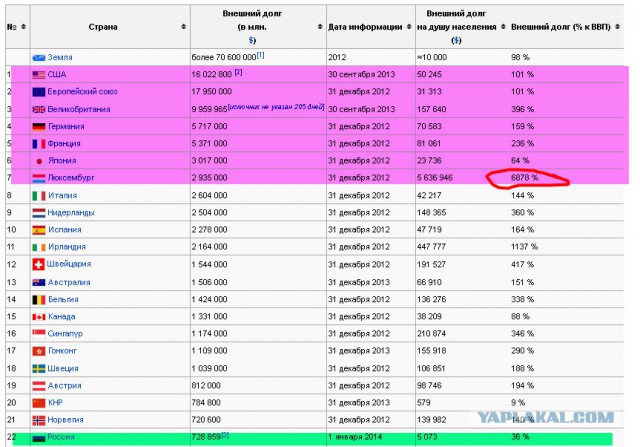
Task: Click the dollar sign link under Внешний долг (в млн.)
Action: tap(251, 40)
